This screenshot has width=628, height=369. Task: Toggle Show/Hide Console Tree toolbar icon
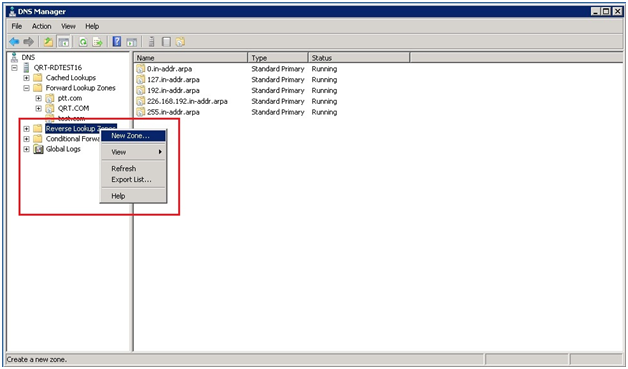[x=64, y=42]
